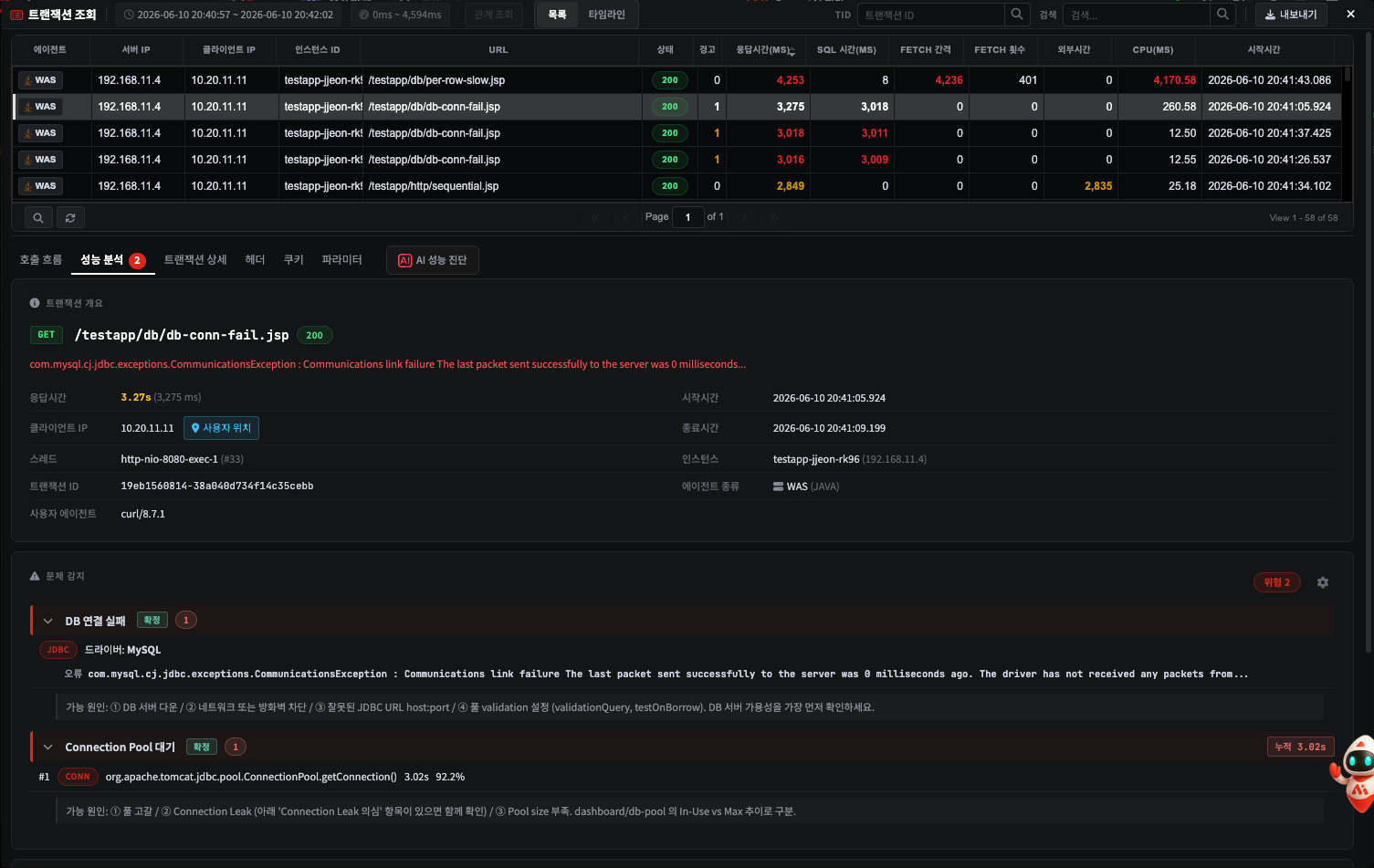The width and height of the screenshot is (1374, 868).
Task: Click the next page arrow
Action: click(744, 217)
